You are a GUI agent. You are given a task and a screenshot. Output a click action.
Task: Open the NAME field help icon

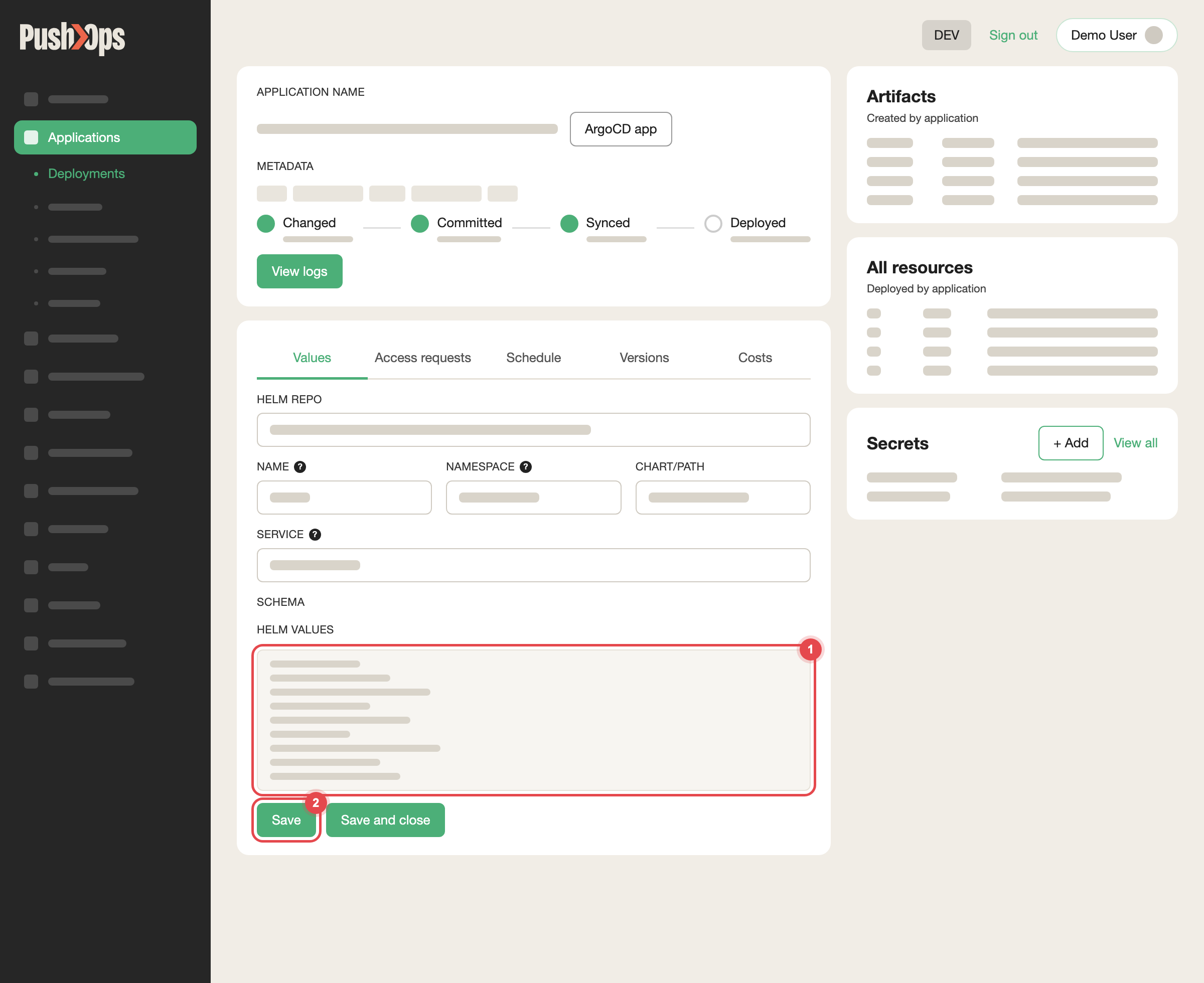(300, 466)
